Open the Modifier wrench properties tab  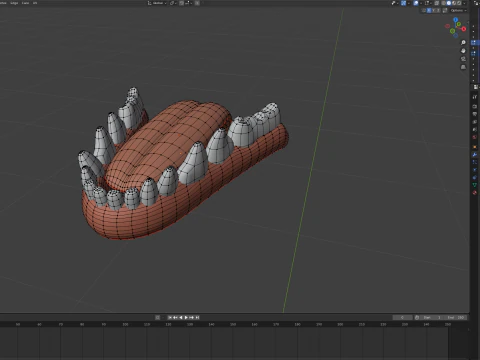pyautogui.click(x=475, y=155)
